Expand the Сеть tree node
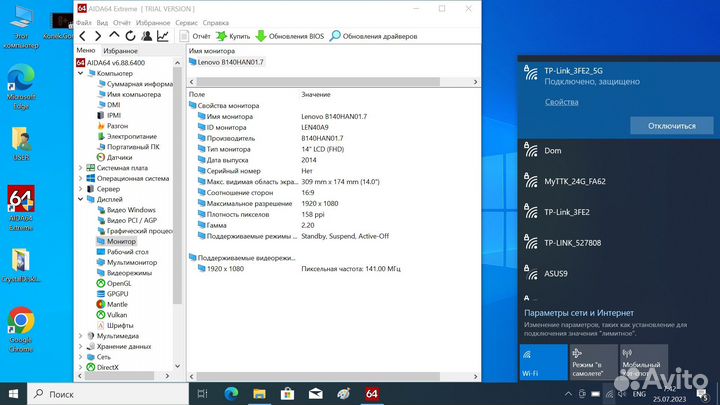This screenshot has width=720, height=405. tap(81, 357)
